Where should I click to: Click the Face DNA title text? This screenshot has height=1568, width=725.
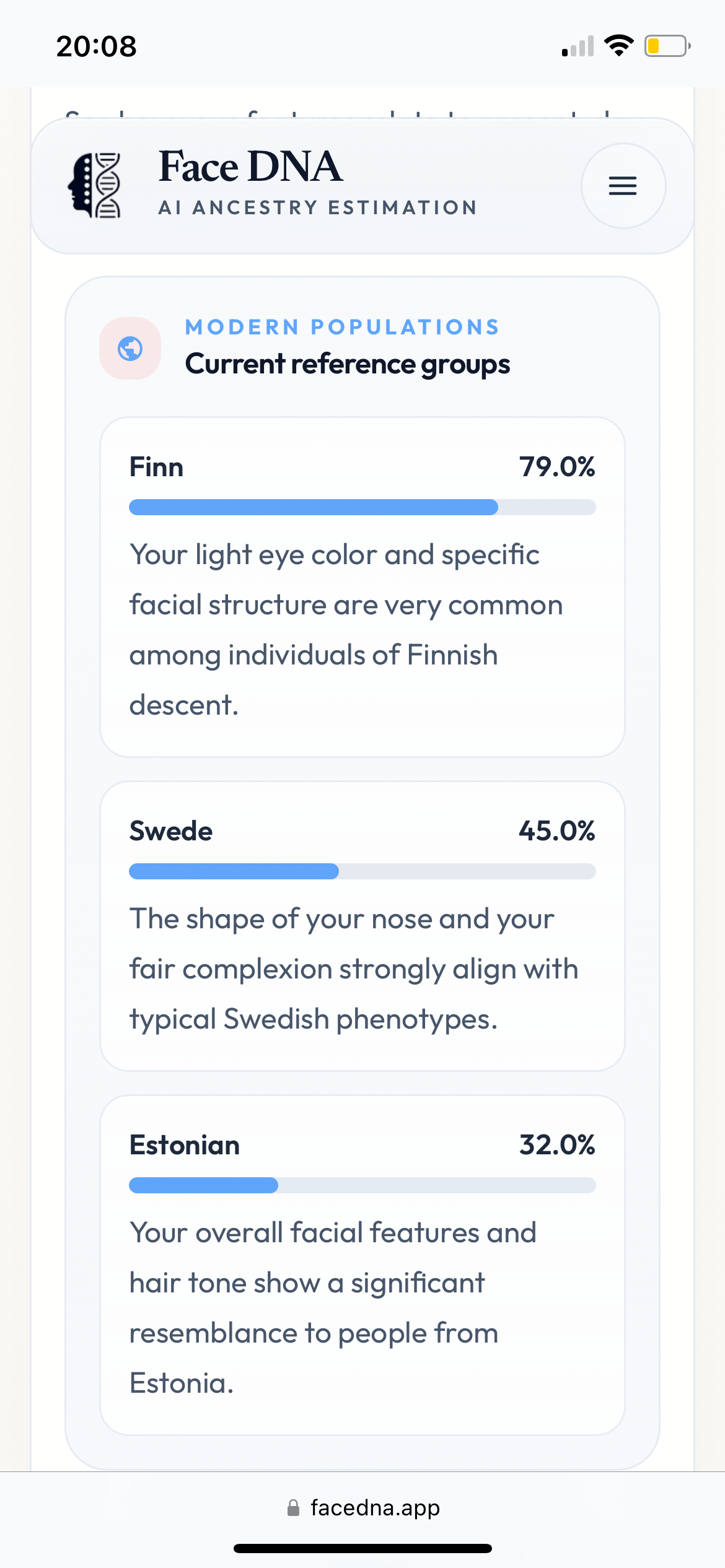point(250,167)
